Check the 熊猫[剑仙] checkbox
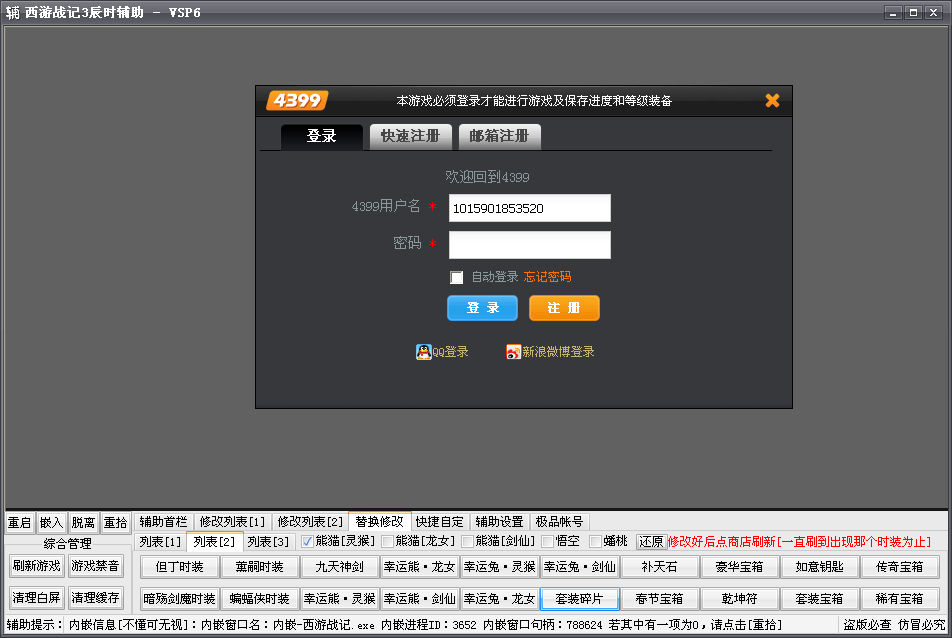Viewport: 952px width, 638px height. (x=468, y=541)
